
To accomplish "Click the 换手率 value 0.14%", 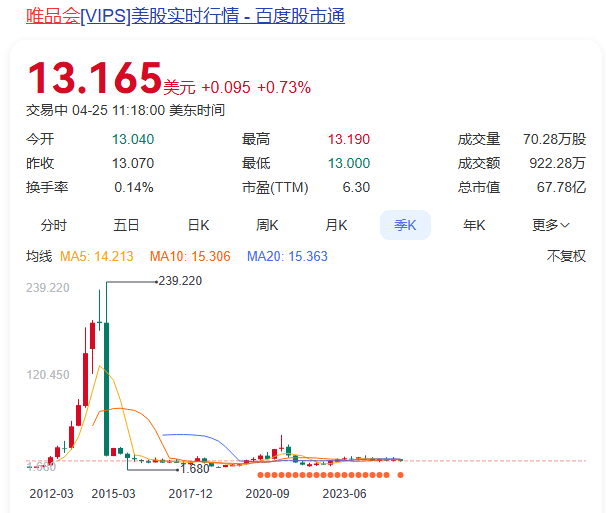I will click(x=134, y=187).
